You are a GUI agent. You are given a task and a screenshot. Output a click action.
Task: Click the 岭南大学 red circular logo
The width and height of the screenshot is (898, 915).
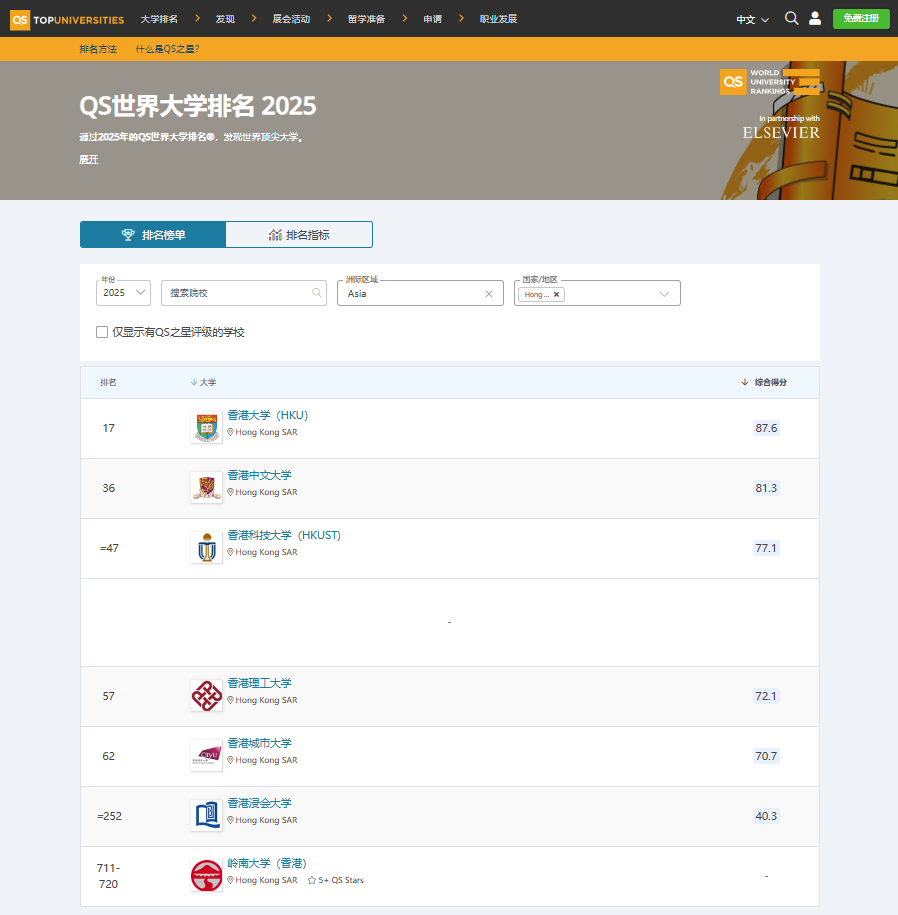tap(207, 876)
